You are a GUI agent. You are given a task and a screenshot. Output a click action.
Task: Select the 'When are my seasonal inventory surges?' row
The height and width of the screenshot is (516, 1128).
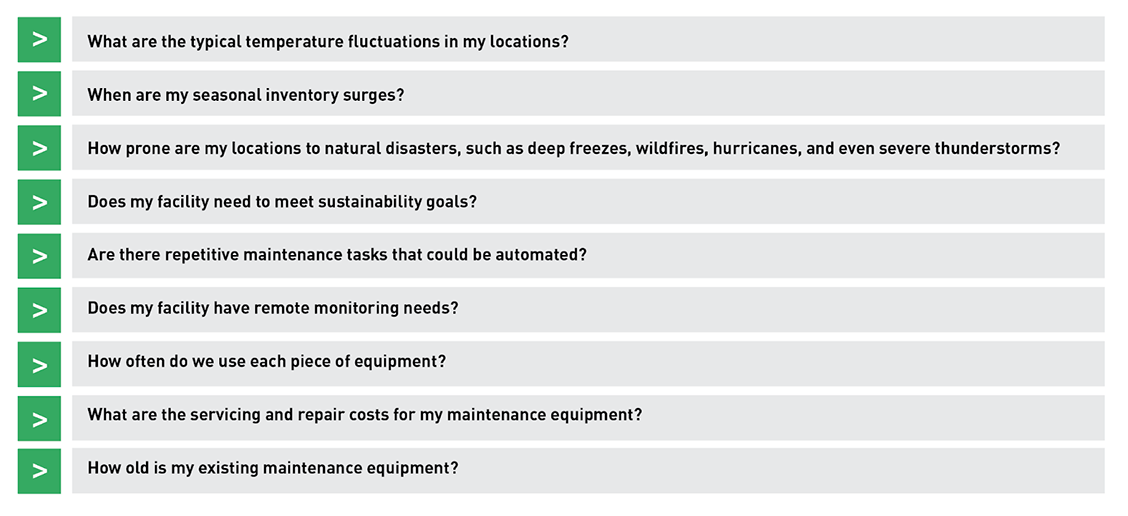click(587, 94)
